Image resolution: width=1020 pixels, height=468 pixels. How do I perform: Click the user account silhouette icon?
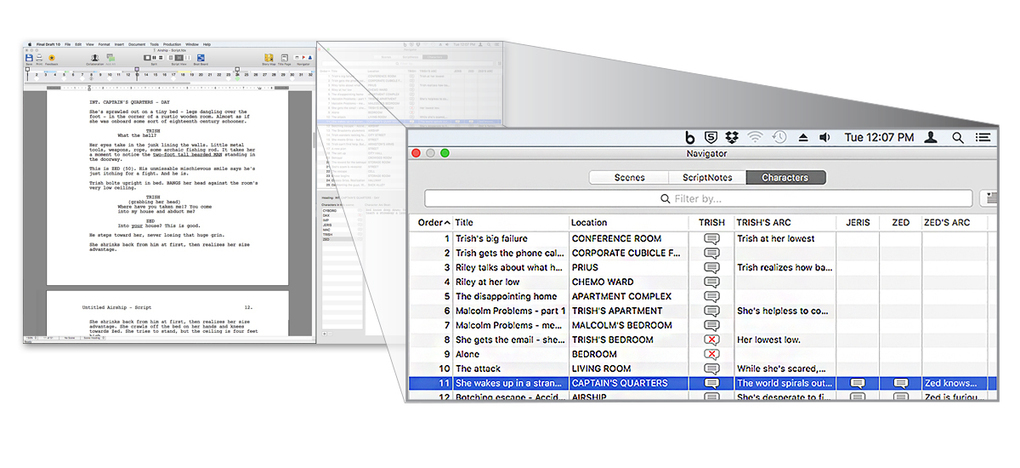click(x=931, y=137)
